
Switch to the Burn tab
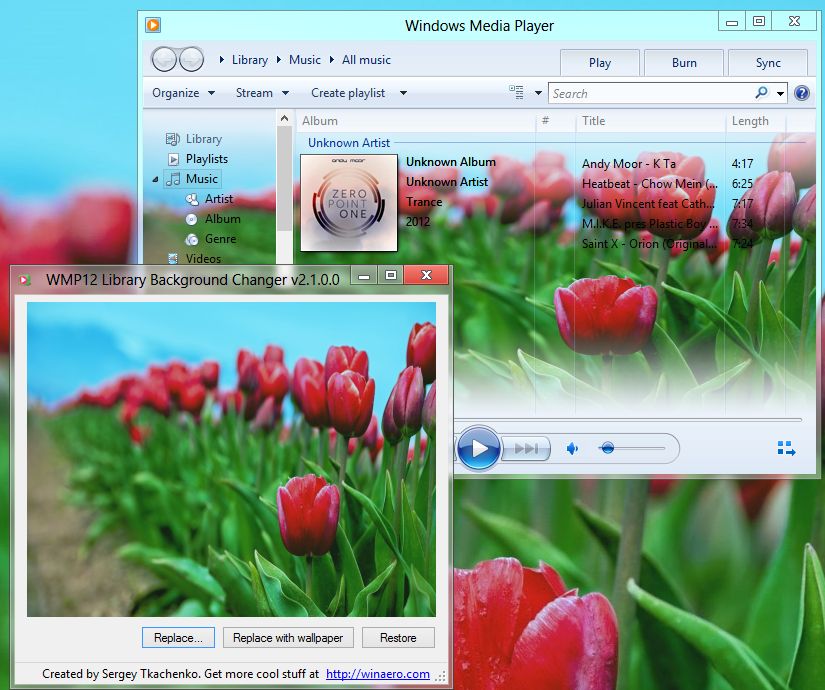click(684, 63)
